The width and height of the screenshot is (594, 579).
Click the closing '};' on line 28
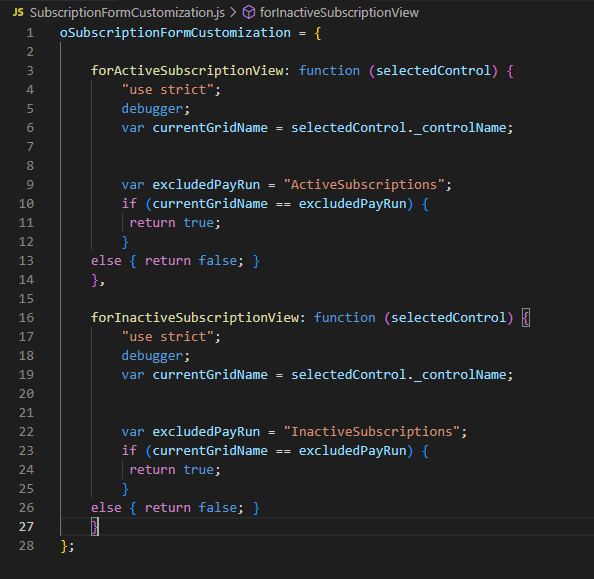coord(67,546)
